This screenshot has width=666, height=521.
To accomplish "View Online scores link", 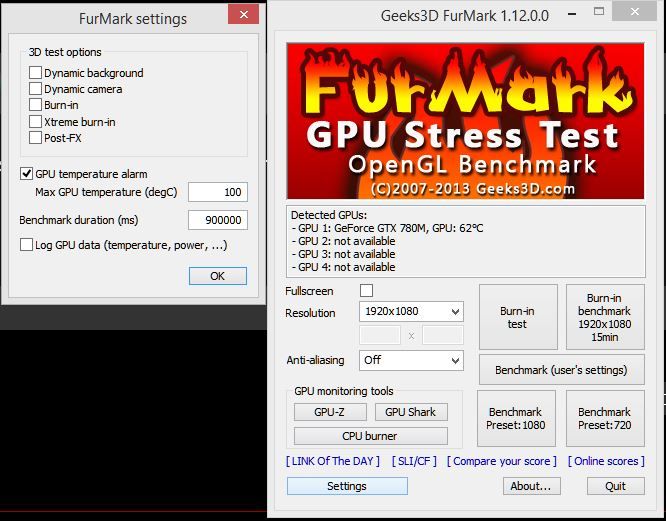I will point(606,461).
